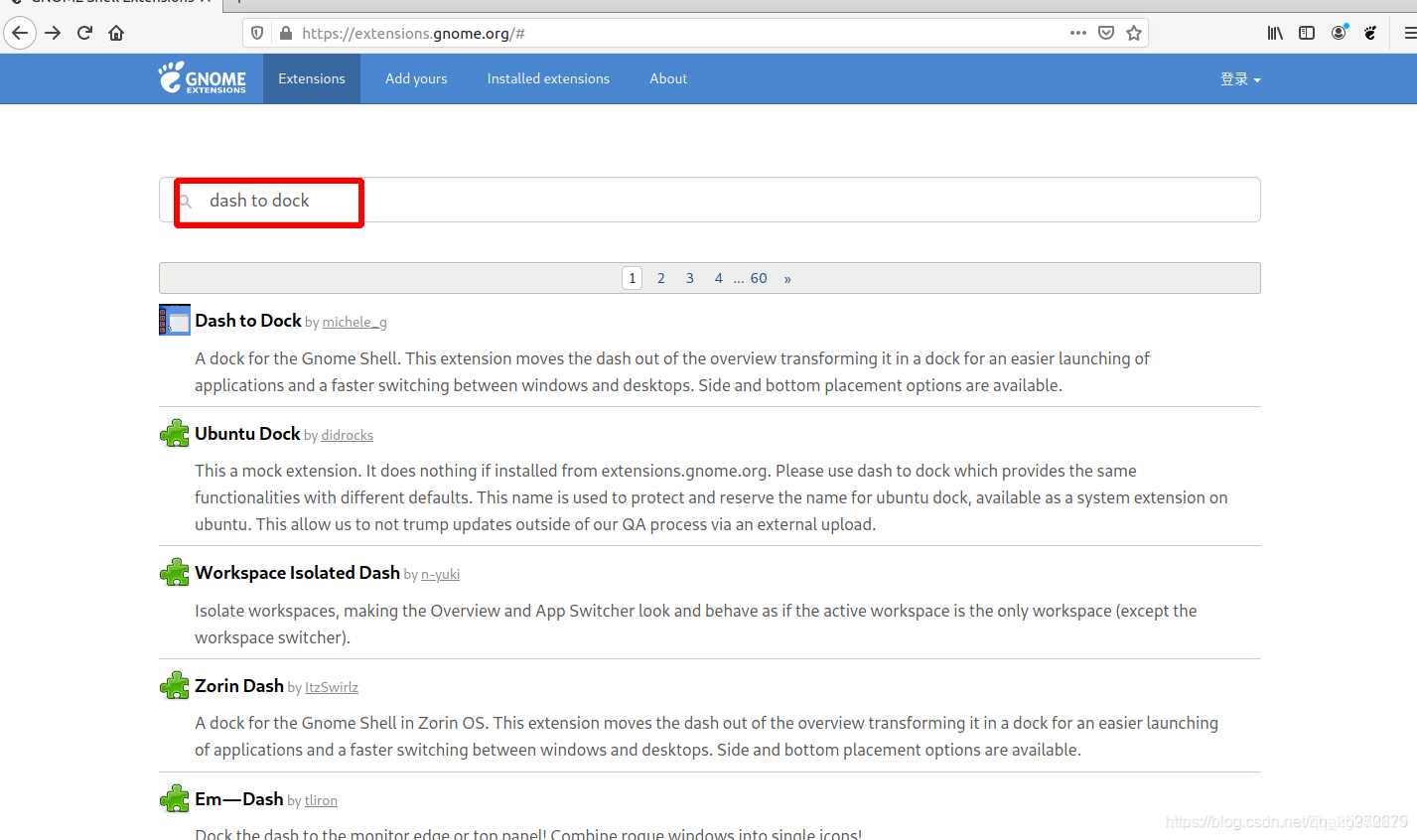Viewport: 1417px width, 840px height.
Task: Save page to Pocket
Action: 1106,33
